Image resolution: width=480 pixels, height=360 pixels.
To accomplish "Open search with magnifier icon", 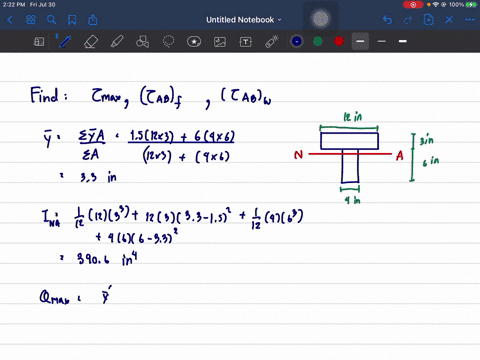I will click(51, 20).
